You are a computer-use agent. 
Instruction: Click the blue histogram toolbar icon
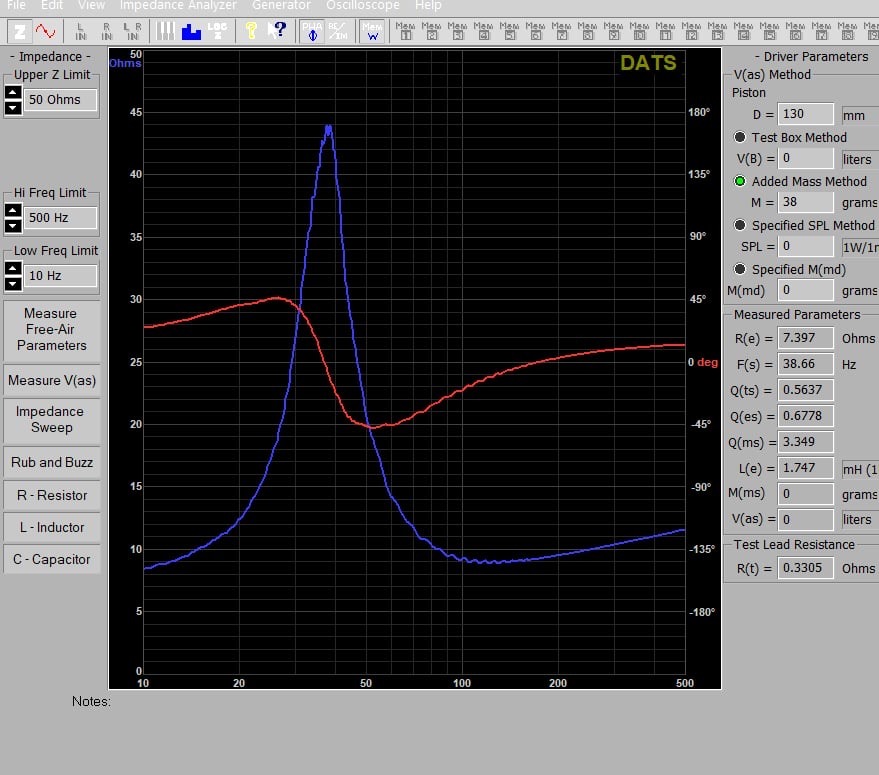pyautogui.click(x=191, y=31)
